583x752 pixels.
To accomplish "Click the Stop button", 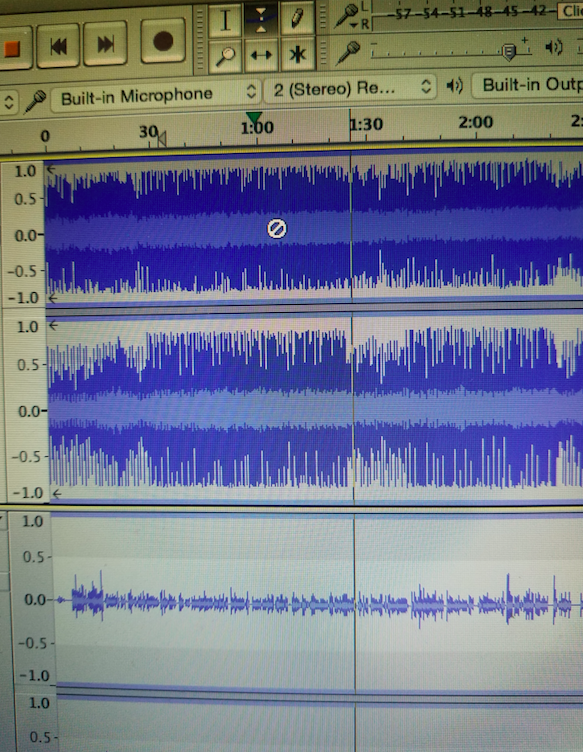I will tap(13, 48).
